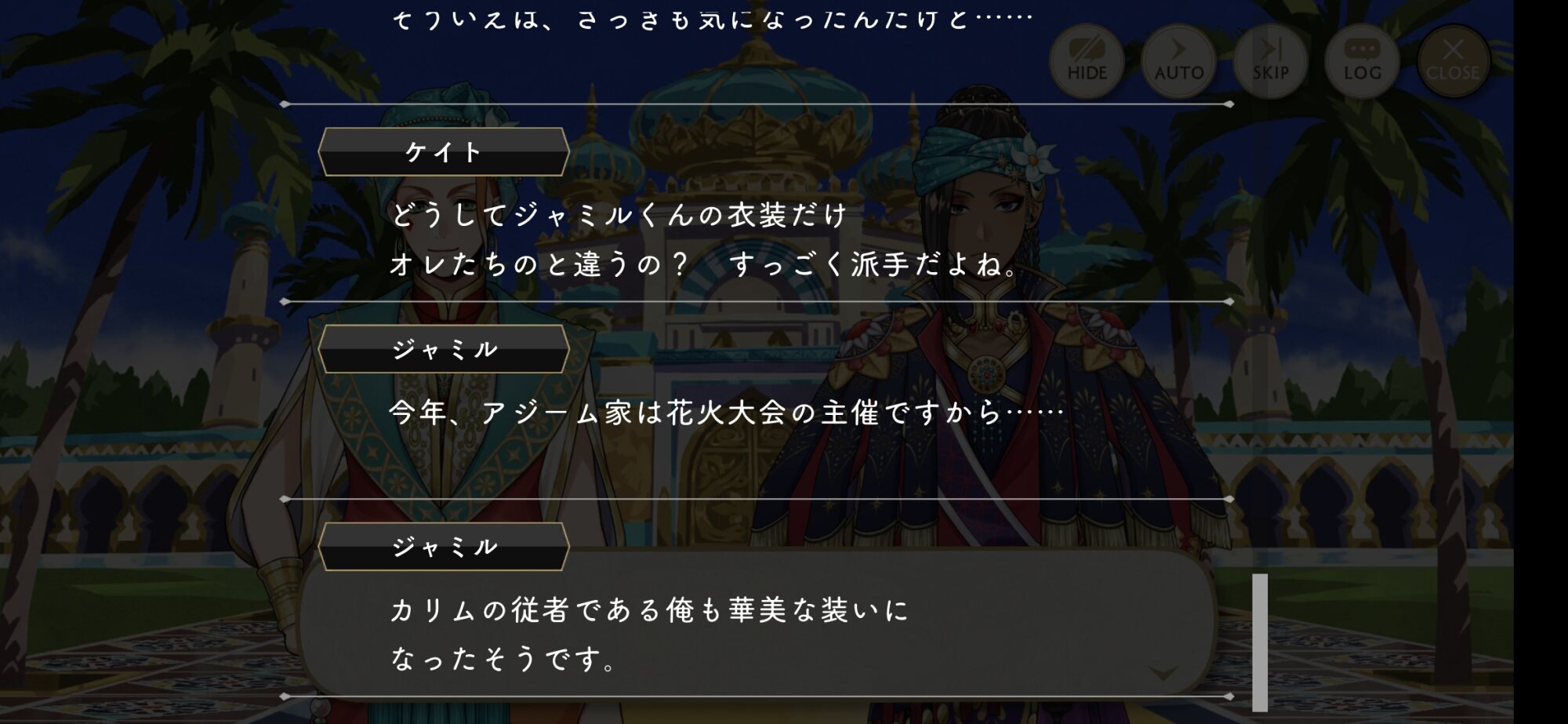This screenshot has width=1568, height=724.
Task: Click the line about 花火大会の主催
Action: click(727, 412)
